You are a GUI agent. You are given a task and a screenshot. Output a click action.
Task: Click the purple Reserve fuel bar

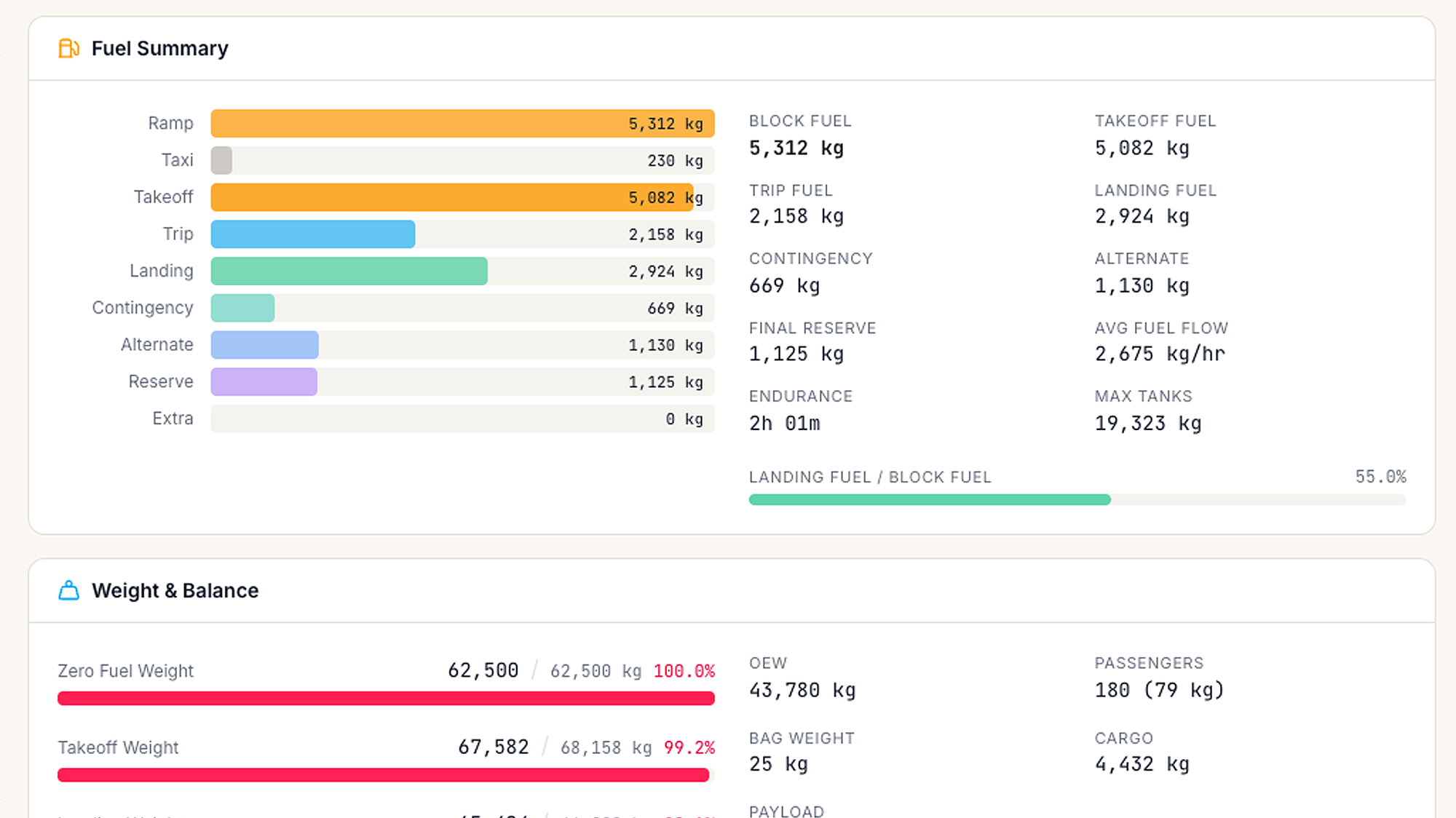[x=264, y=382]
